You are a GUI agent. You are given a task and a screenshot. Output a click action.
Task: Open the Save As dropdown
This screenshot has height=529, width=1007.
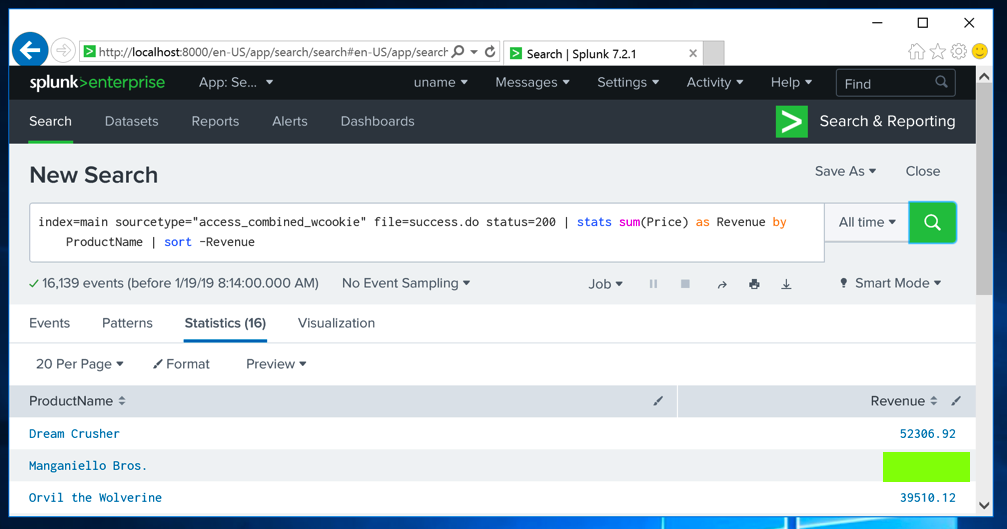[x=845, y=171]
